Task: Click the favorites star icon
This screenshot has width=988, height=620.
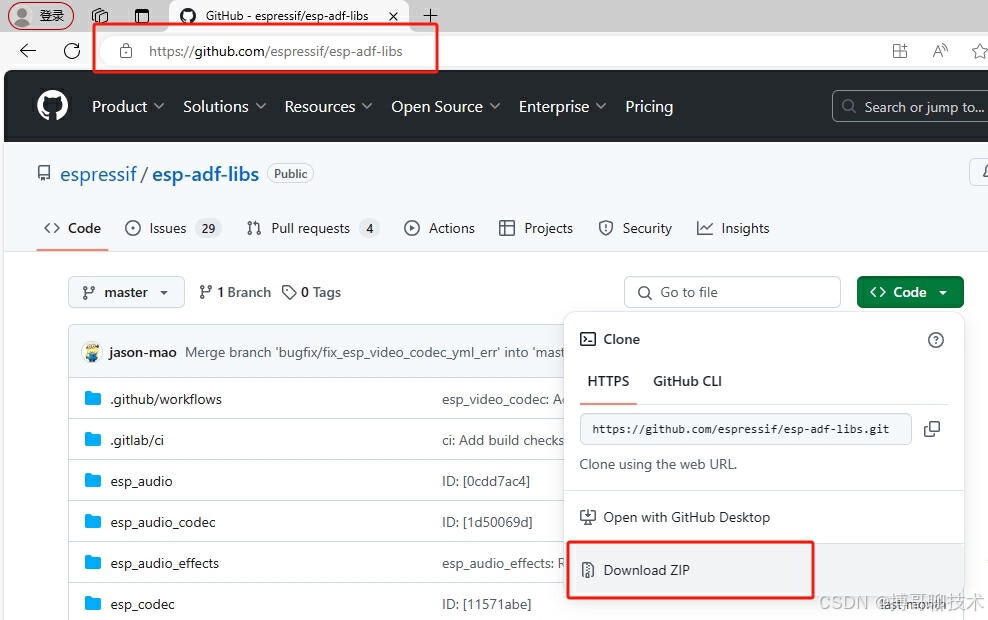Action: coord(979,51)
